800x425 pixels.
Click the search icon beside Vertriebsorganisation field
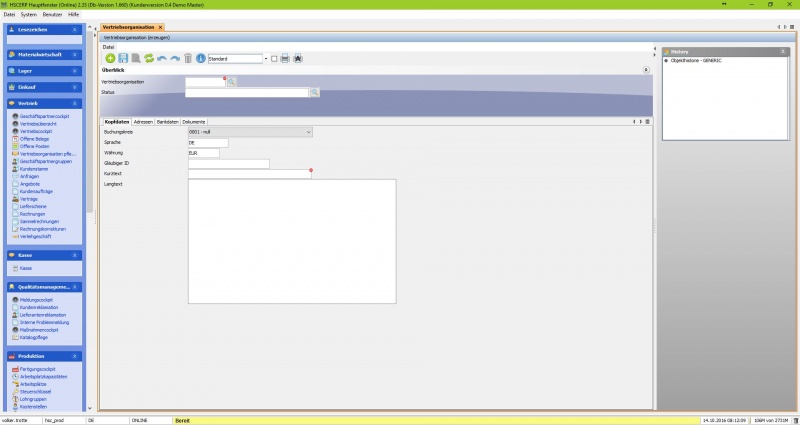pos(232,81)
